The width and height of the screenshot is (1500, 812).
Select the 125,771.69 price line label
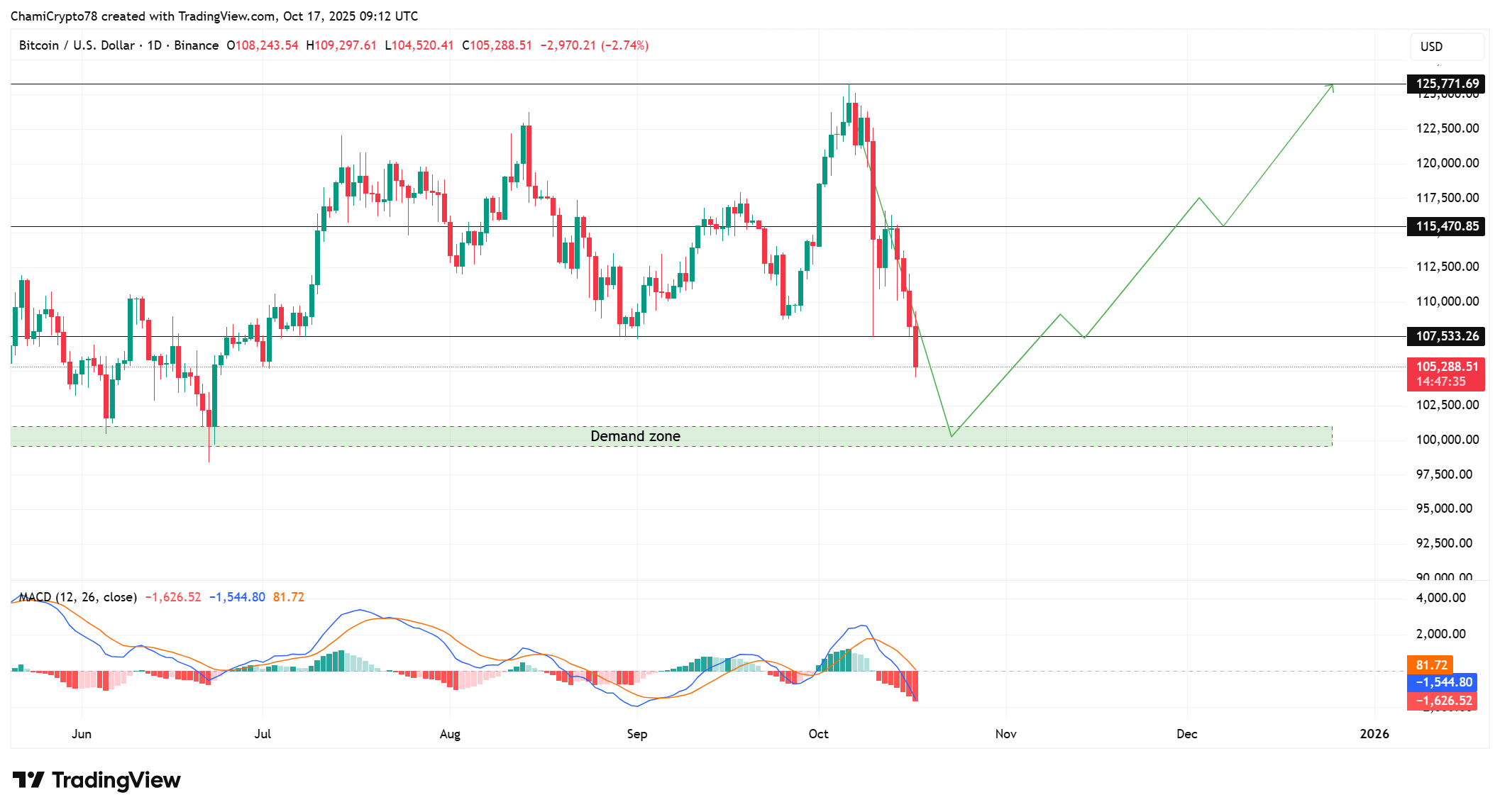tap(1446, 84)
